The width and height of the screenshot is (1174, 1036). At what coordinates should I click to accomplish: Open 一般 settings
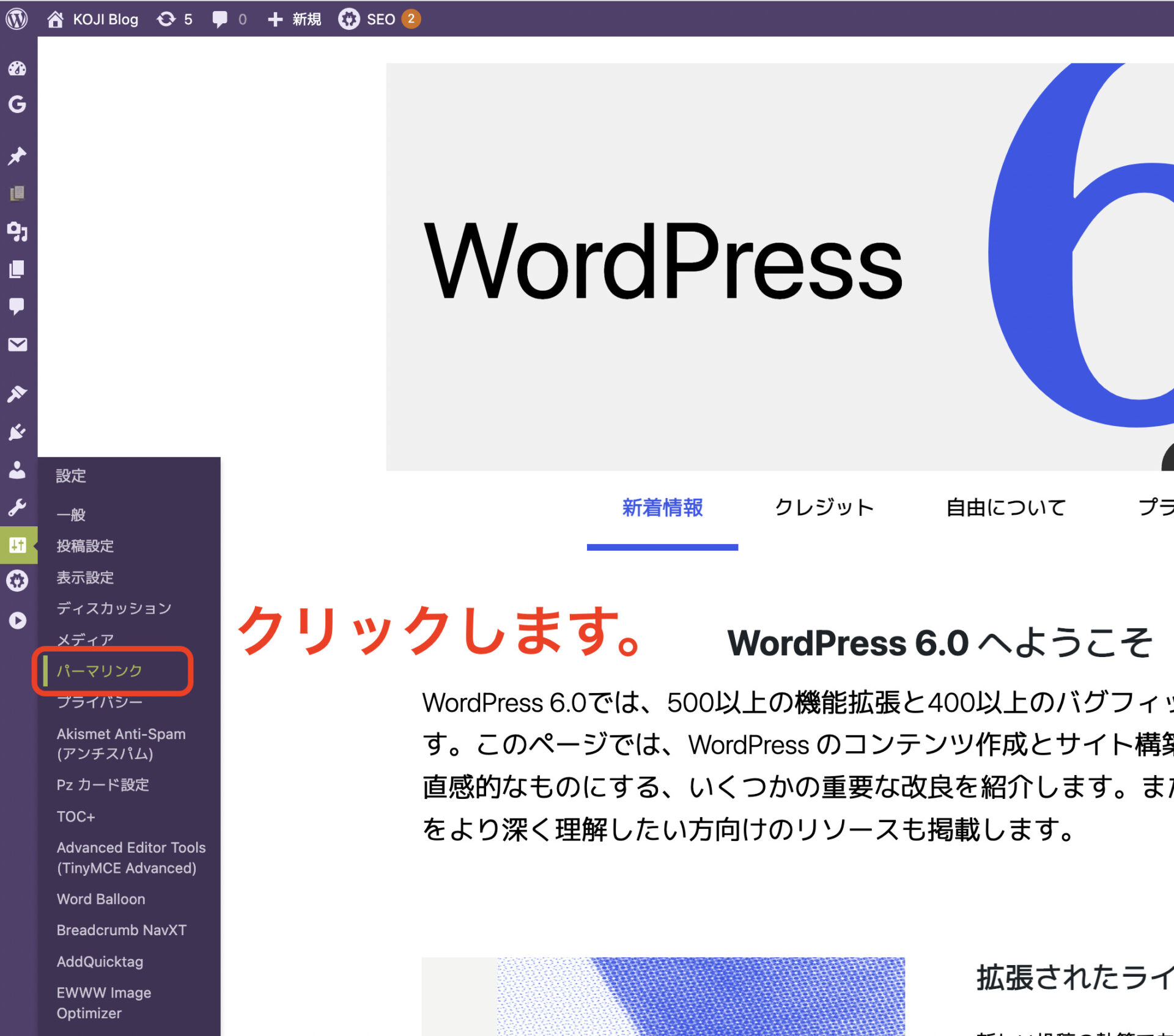coord(71,515)
